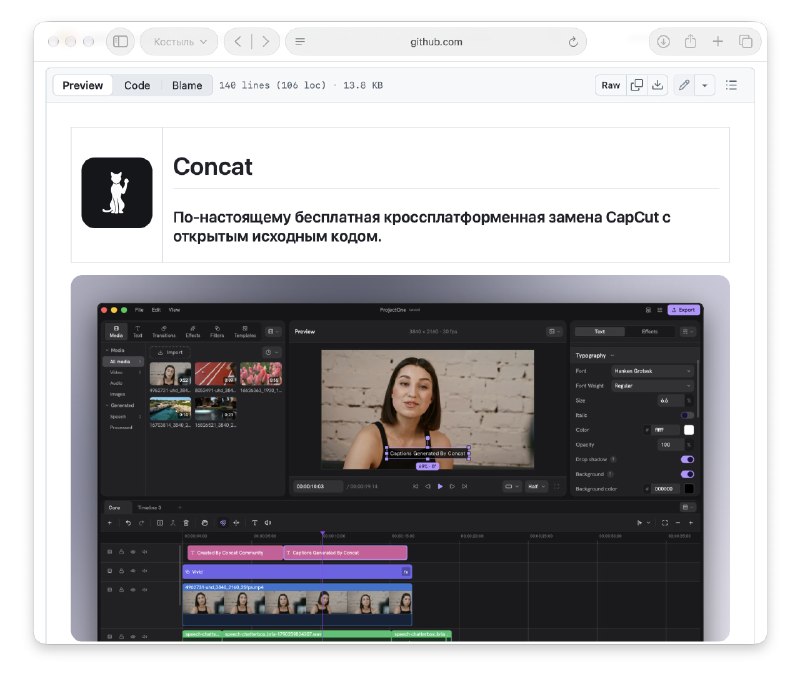Download the raw file icon
Viewport: 800px width, 676px height.
coord(658,85)
